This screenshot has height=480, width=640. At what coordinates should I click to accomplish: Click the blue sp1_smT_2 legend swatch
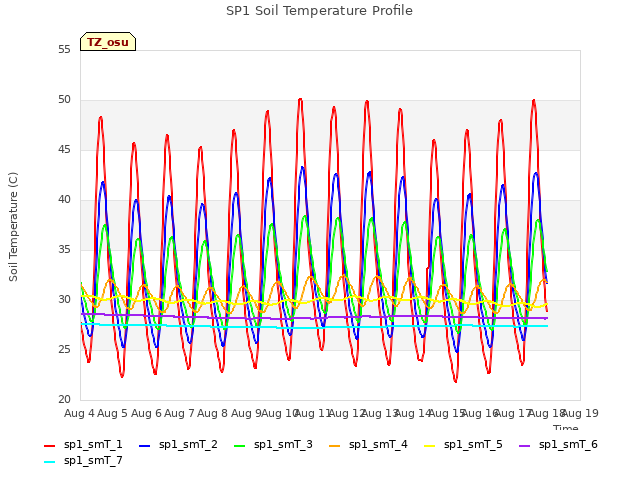click(144, 446)
